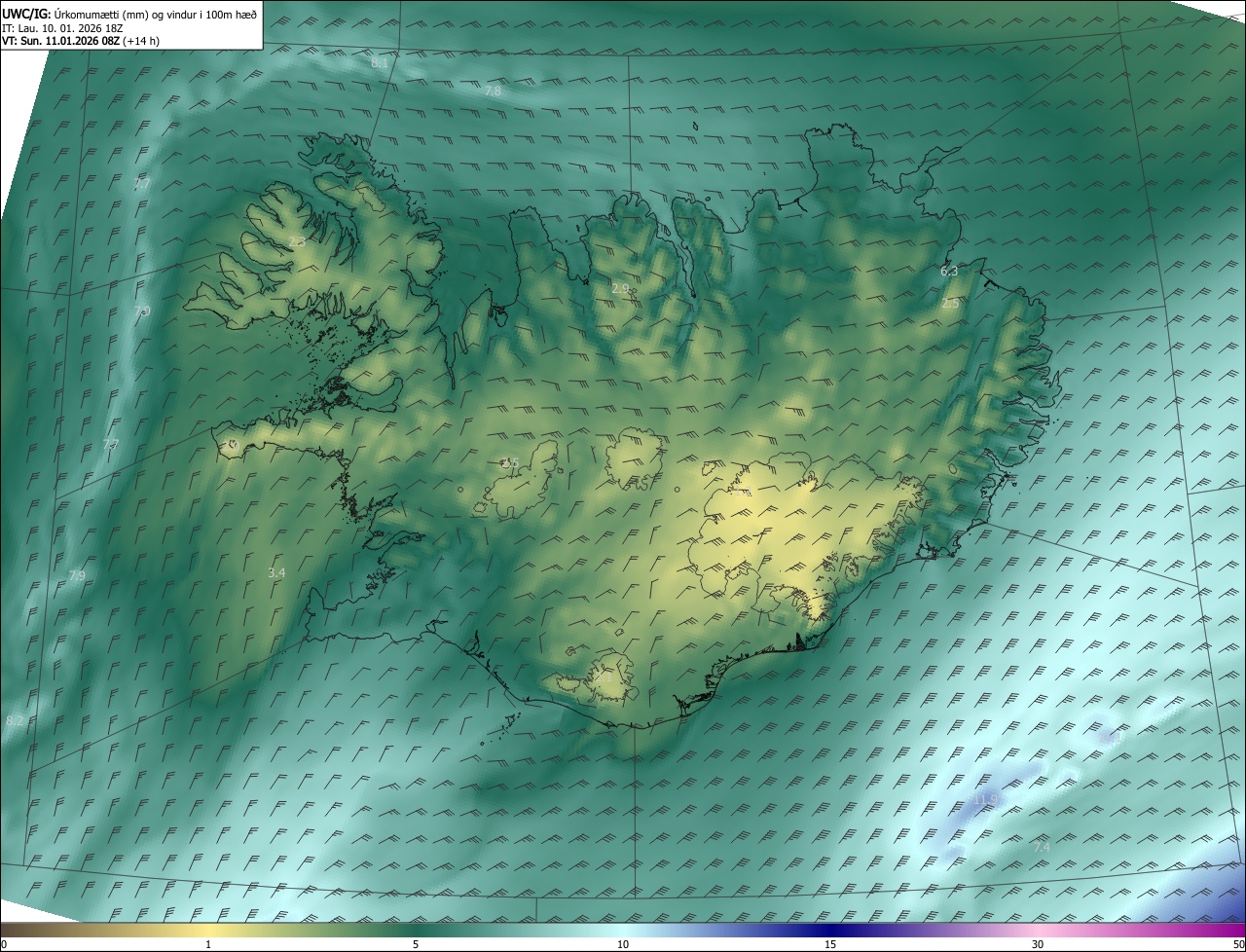Click the 'UWC/IG:' label in the title box
This screenshot has width=1246, height=952.
tap(26, 15)
